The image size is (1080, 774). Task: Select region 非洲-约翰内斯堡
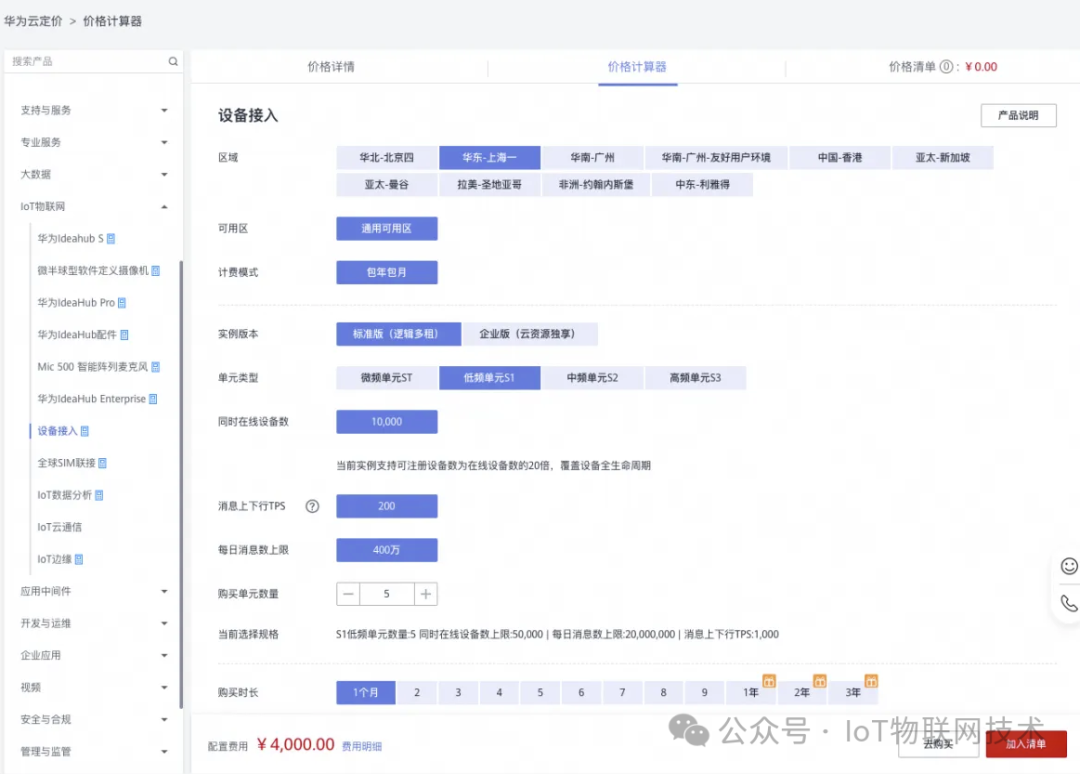coord(596,185)
